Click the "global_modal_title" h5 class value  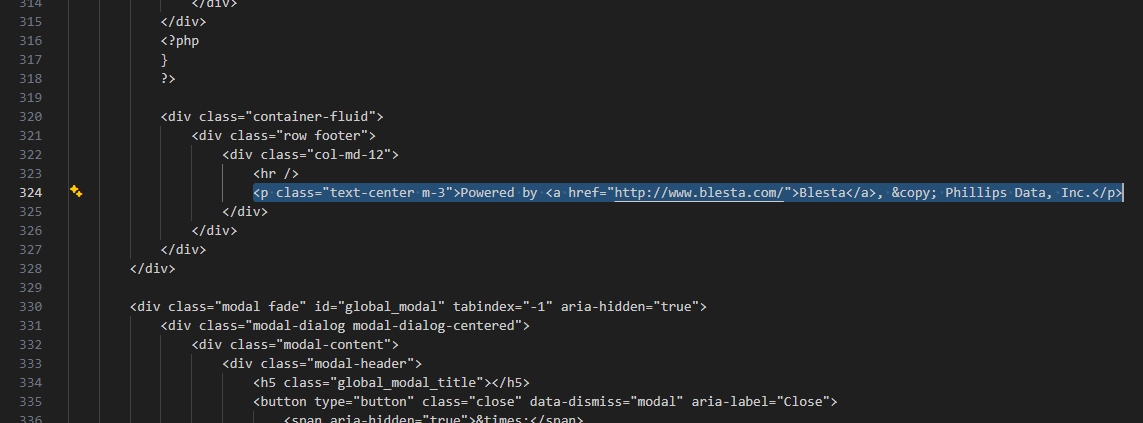coord(410,382)
